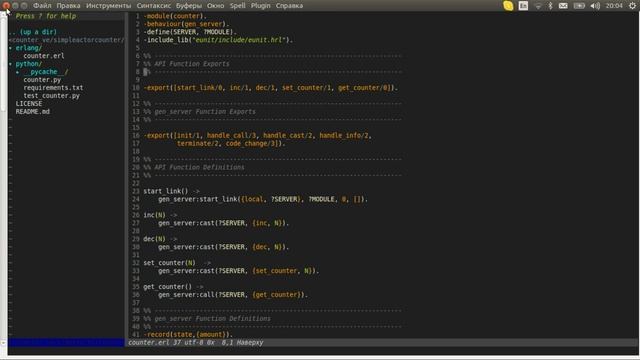This screenshot has height=360, width=640.
Task: Open the Bluetooth indicator menu
Action: pos(550,6)
